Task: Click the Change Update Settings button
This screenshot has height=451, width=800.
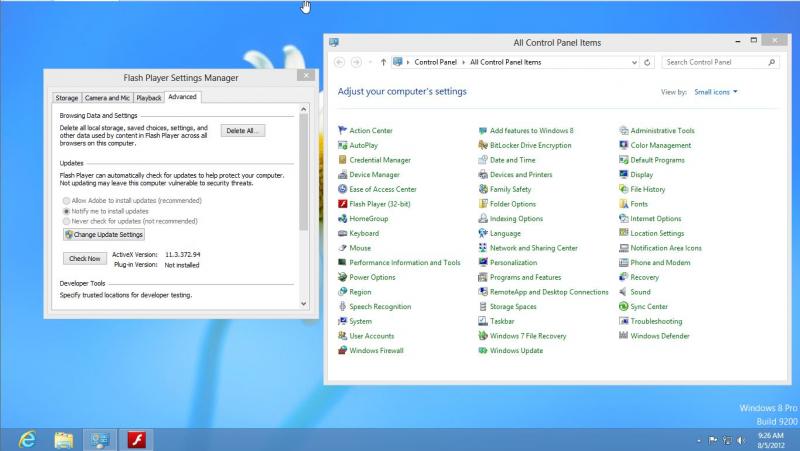Action: click(x=104, y=235)
